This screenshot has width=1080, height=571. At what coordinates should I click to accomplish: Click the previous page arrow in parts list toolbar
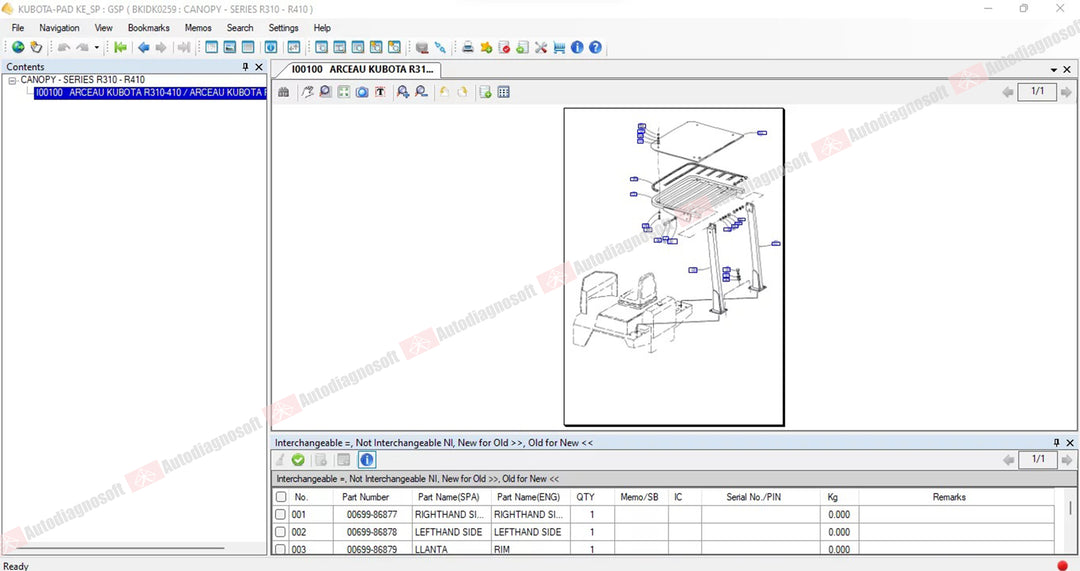pyautogui.click(x=1008, y=459)
